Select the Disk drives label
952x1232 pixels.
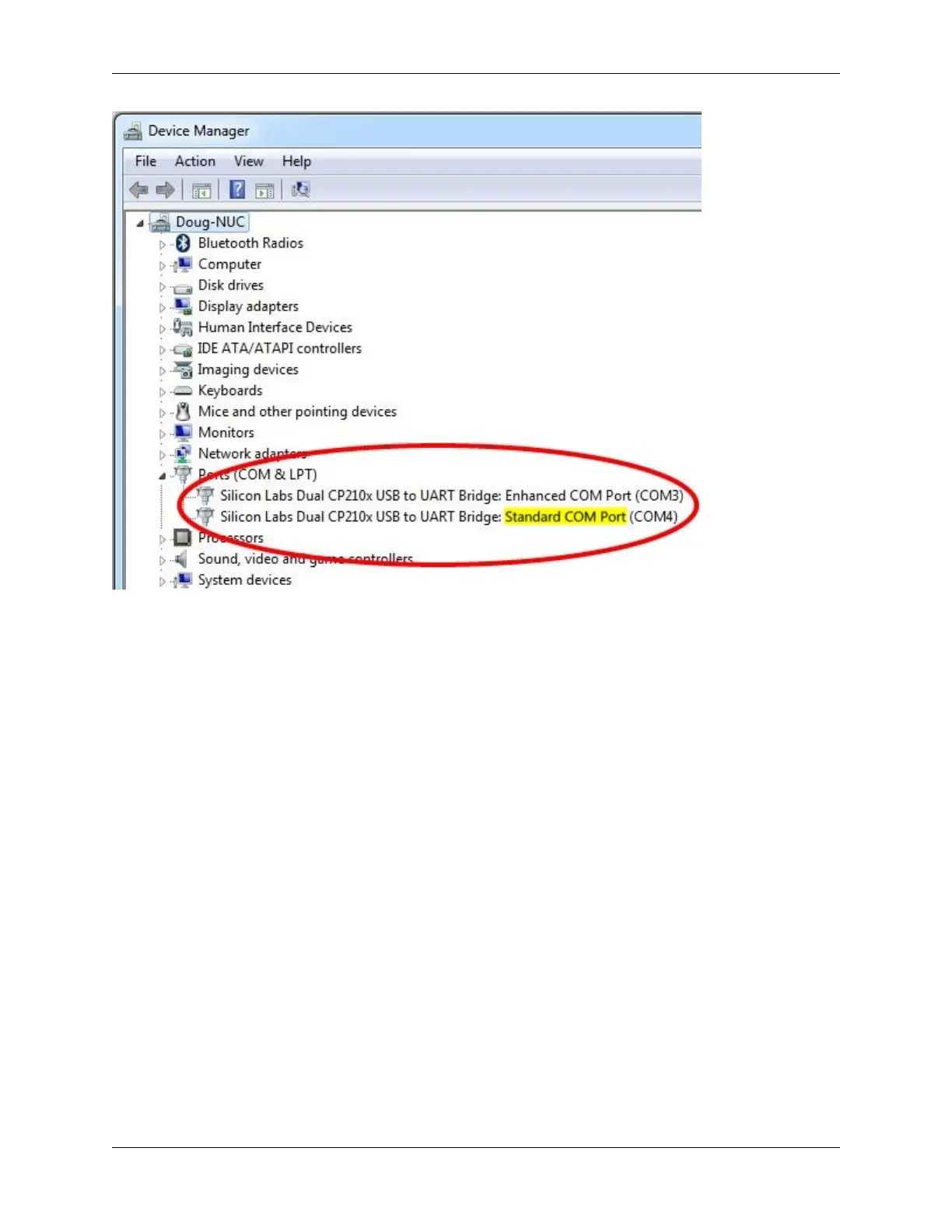(231, 285)
